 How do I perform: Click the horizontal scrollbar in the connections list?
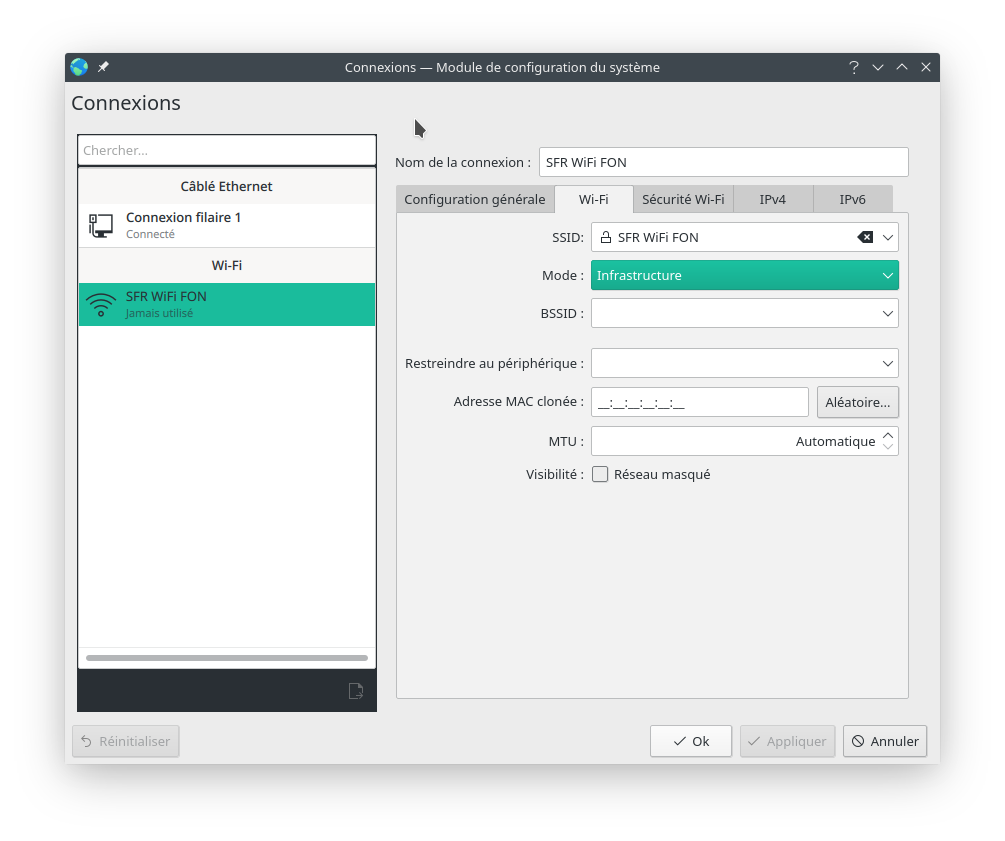227,658
